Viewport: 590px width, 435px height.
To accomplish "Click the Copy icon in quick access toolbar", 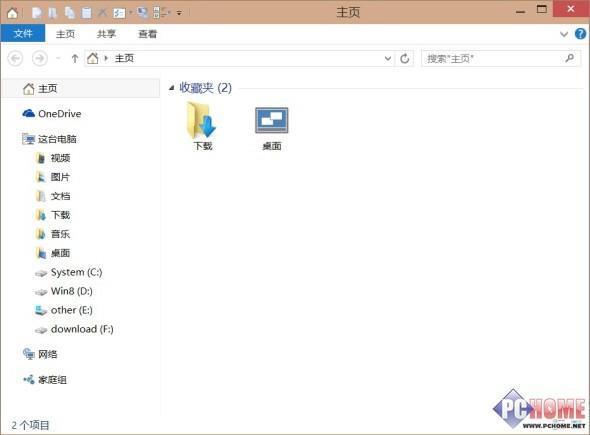I will tap(70, 13).
